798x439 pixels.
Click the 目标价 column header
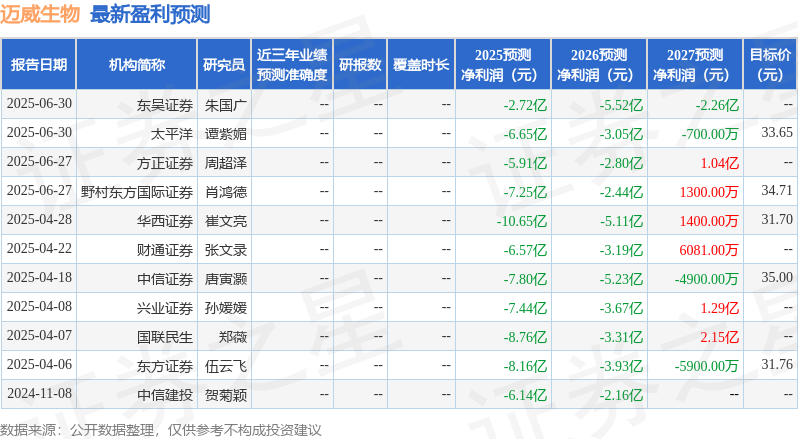(x=770, y=65)
